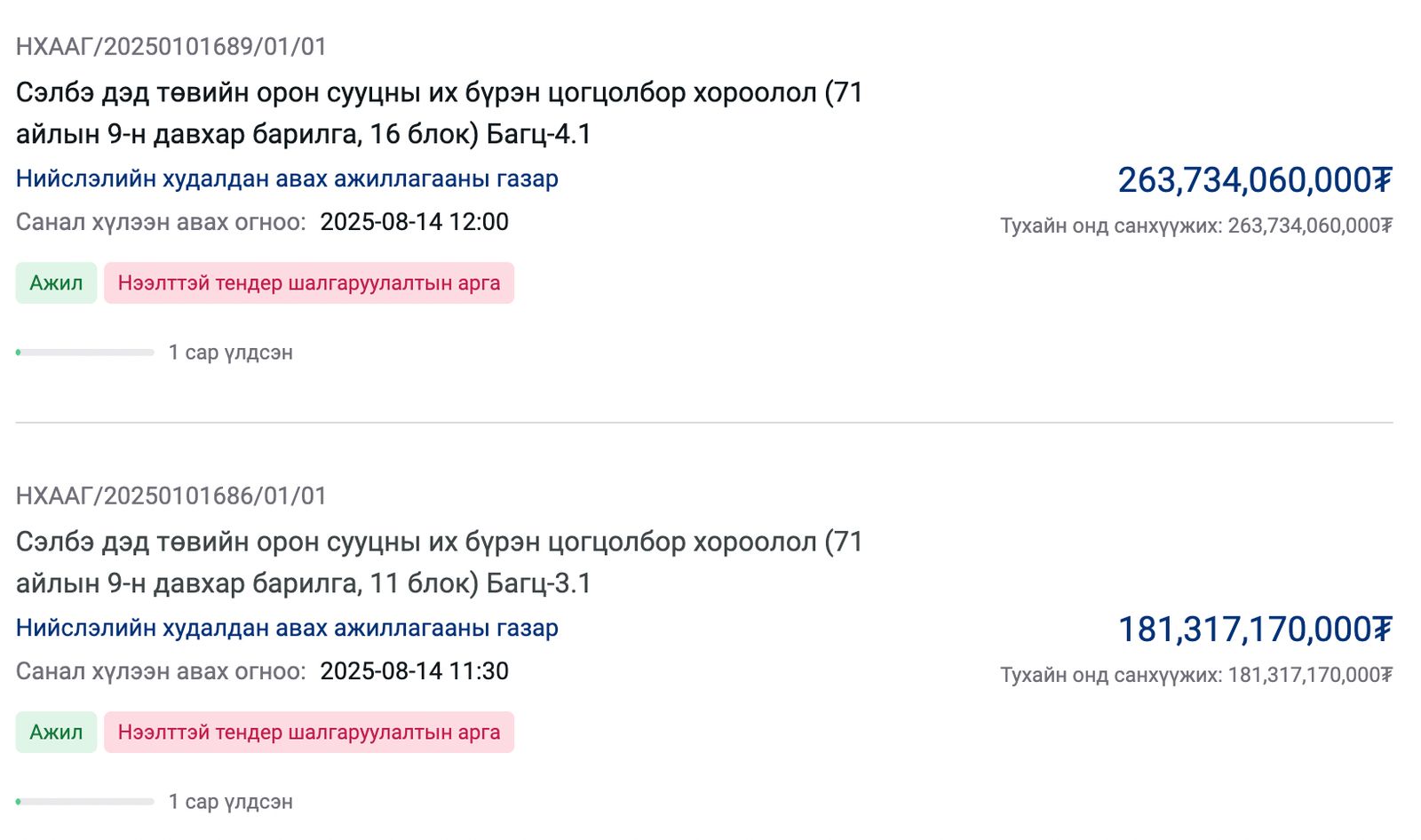This screenshot has height=840, width=1421.
Task: Select the green Ажил tag on first tender
Action: click(x=55, y=283)
